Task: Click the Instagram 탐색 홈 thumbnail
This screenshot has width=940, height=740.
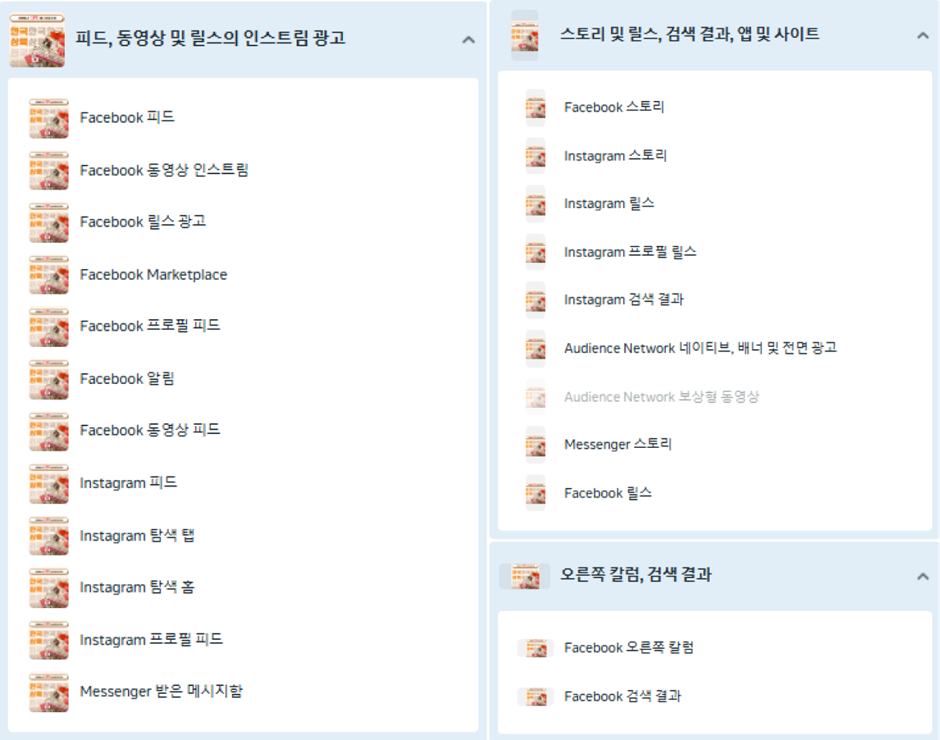Action: (x=49, y=588)
